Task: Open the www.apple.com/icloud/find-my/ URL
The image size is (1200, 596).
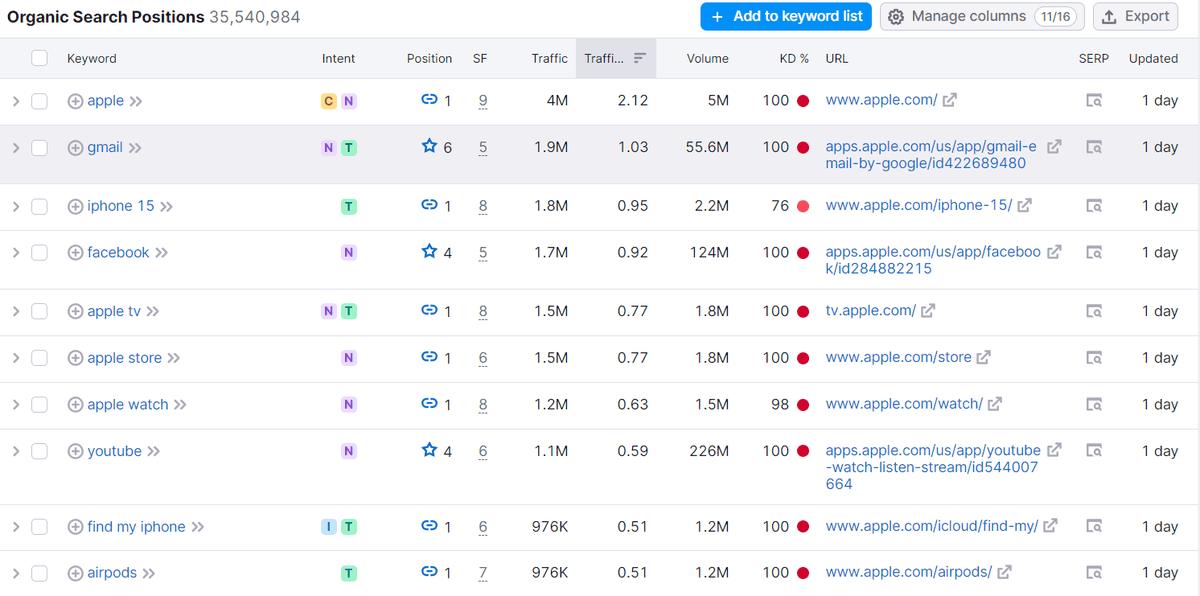Action: coord(932,527)
